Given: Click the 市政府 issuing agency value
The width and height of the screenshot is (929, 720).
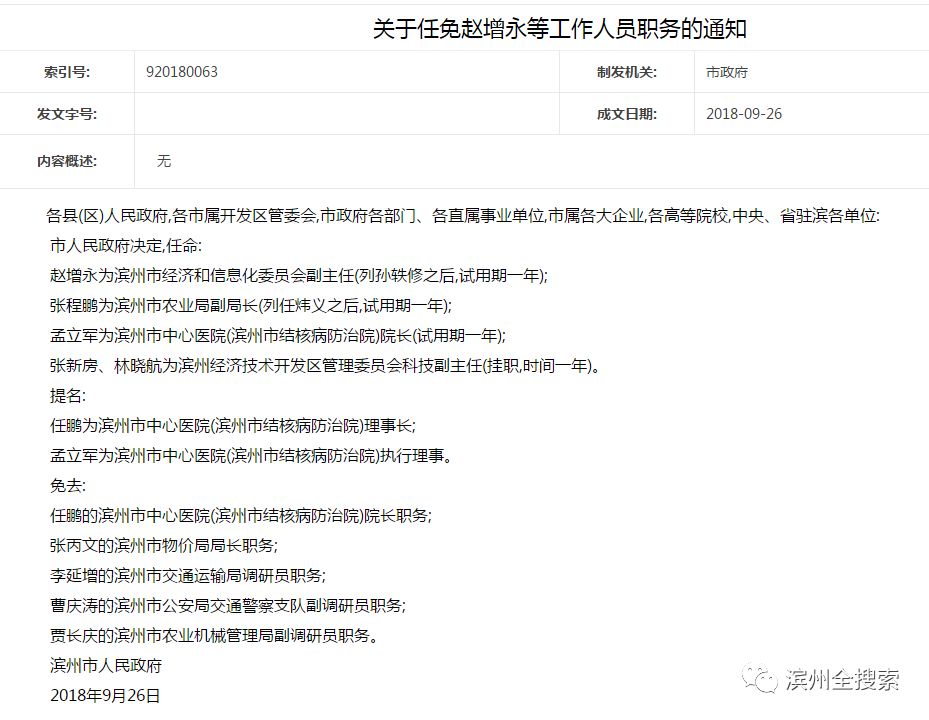Looking at the screenshot, I should [x=726, y=72].
